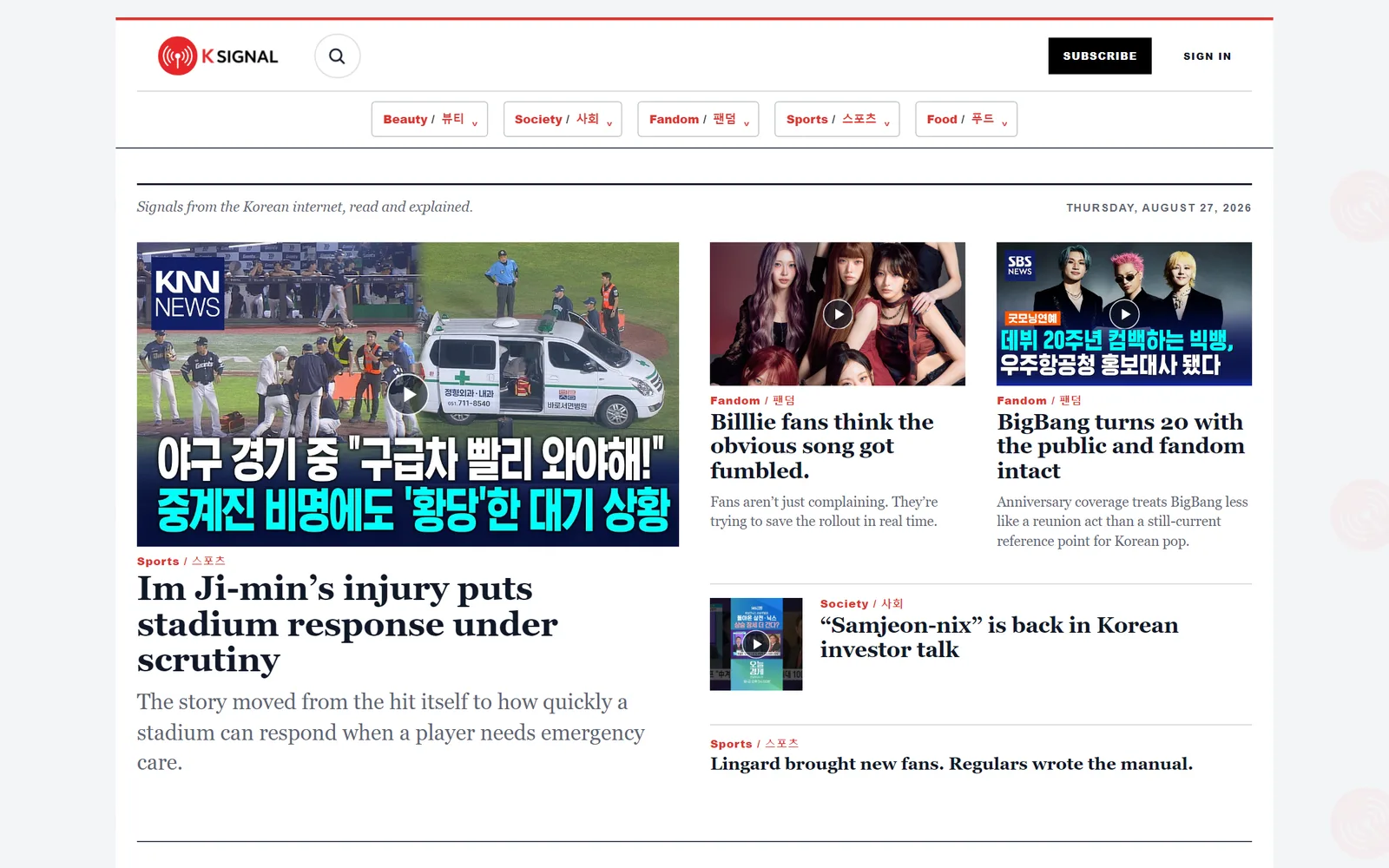Click the 'Signals from the Korean internet' tagline
The height and width of the screenshot is (868, 1389).
pyautogui.click(x=305, y=207)
